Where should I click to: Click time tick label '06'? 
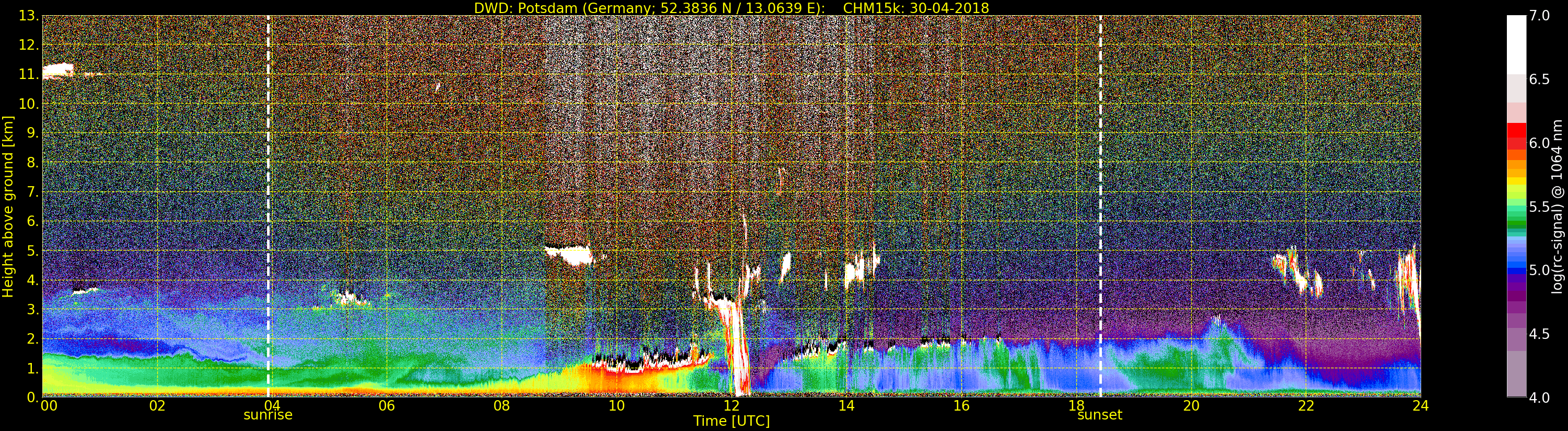(387, 405)
